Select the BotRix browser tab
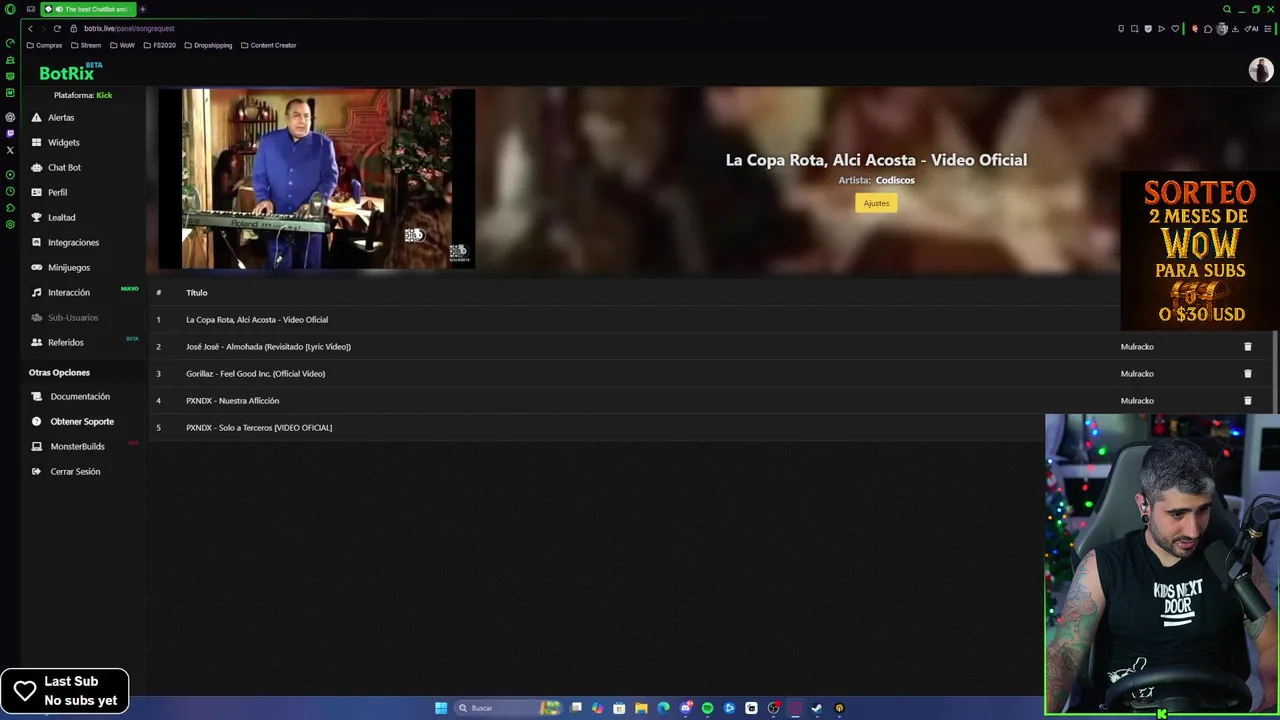 point(88,9)
